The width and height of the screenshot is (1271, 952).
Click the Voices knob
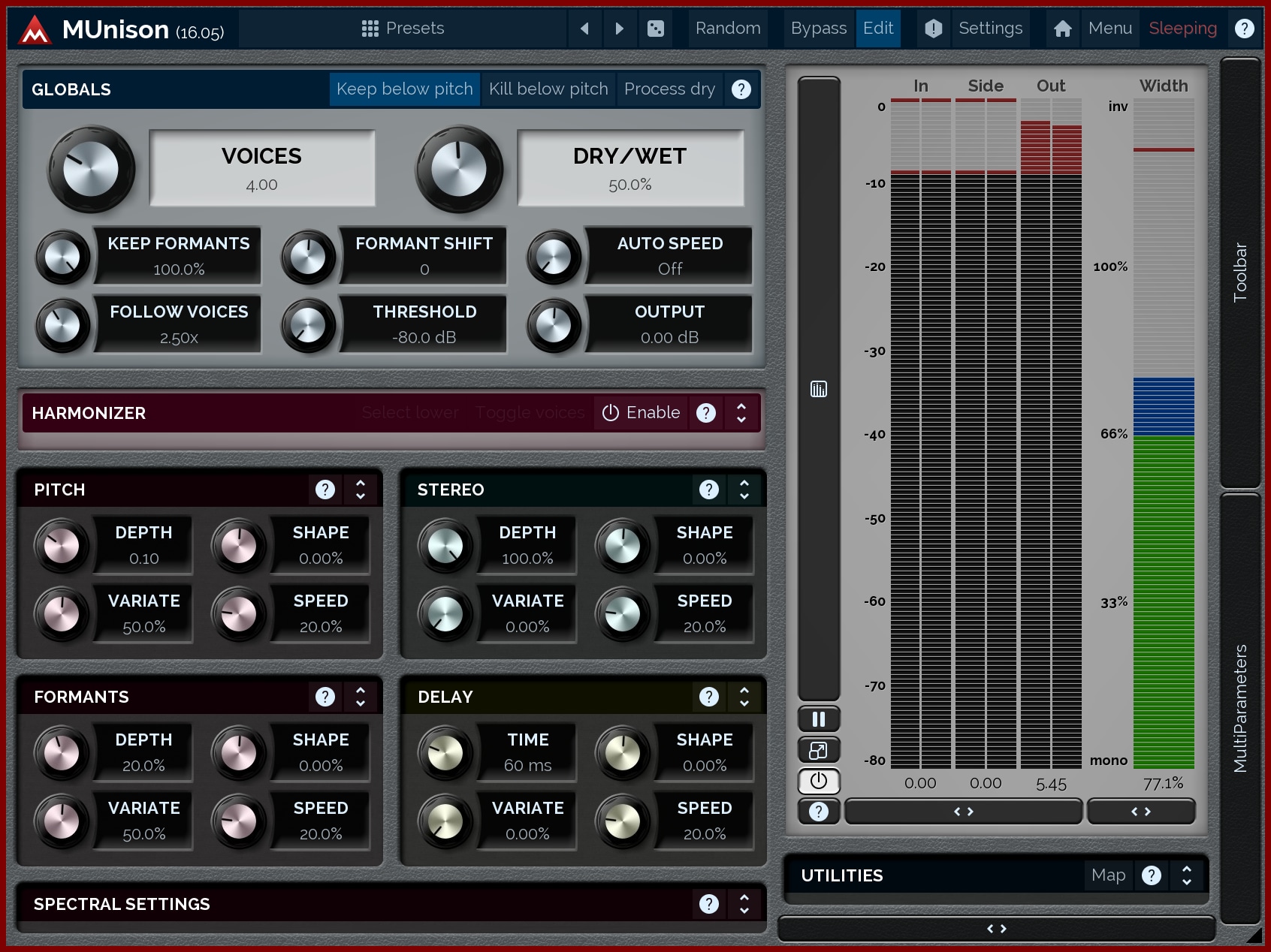[x=91, y=170]
